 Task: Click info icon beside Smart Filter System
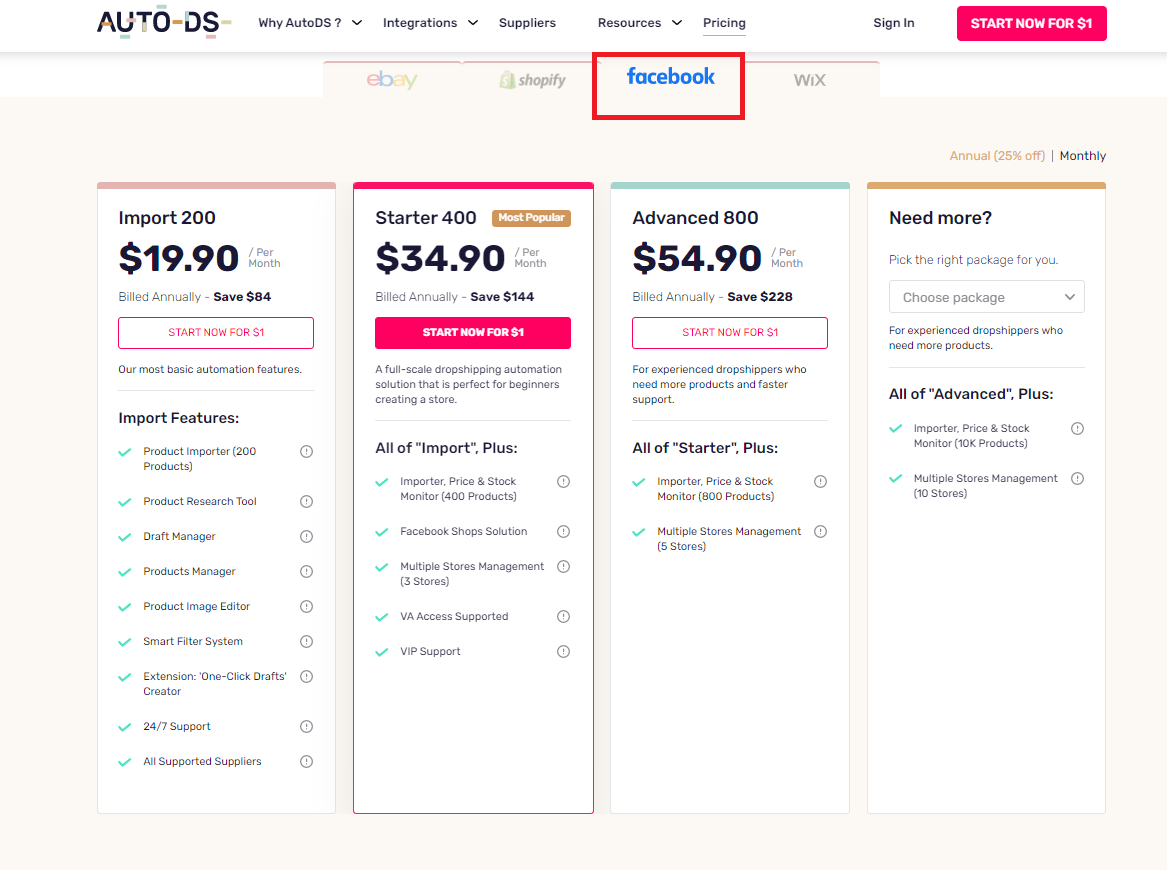coord(307,641)
